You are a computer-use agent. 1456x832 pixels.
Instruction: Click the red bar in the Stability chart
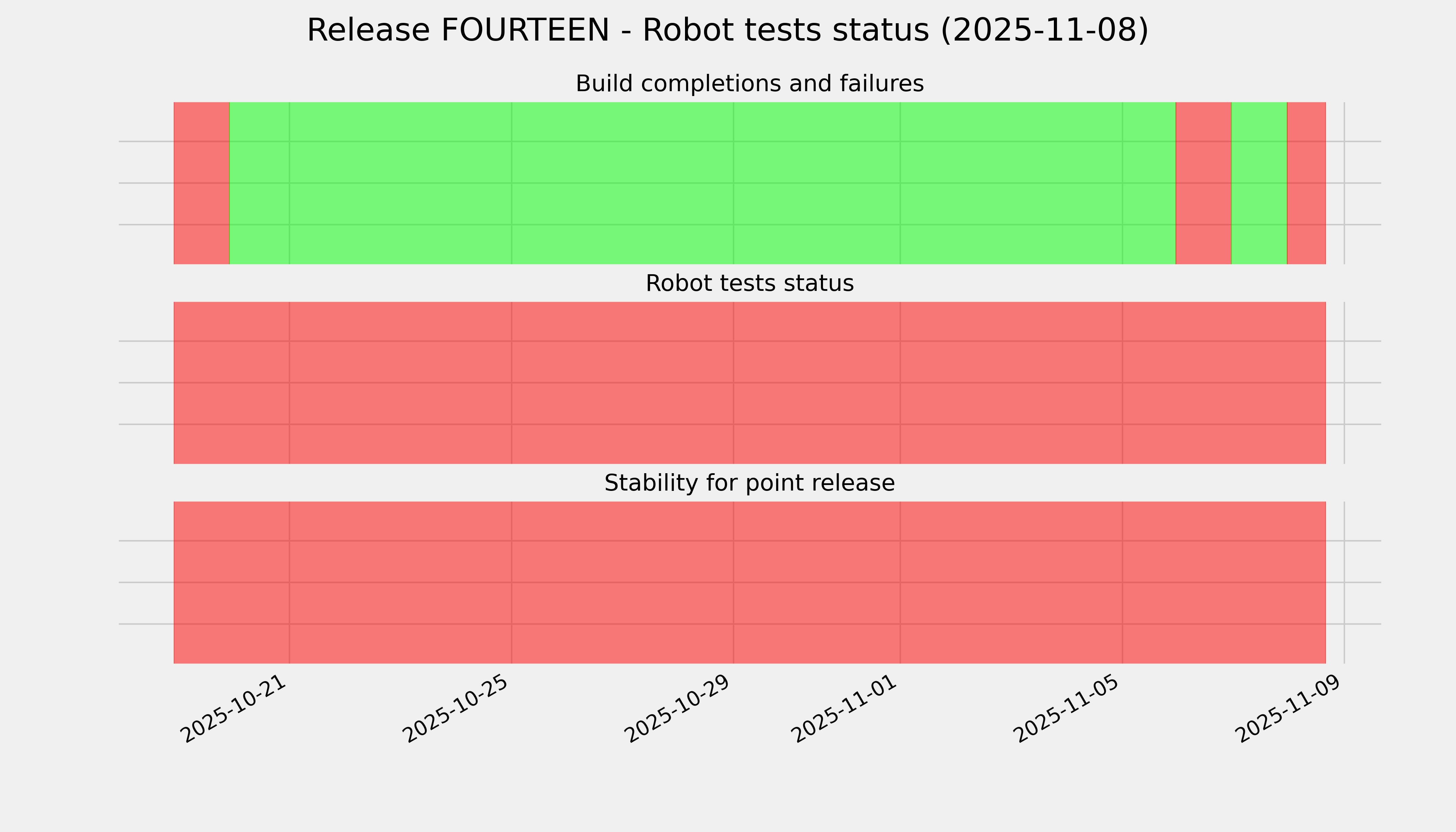click(749, 582)
